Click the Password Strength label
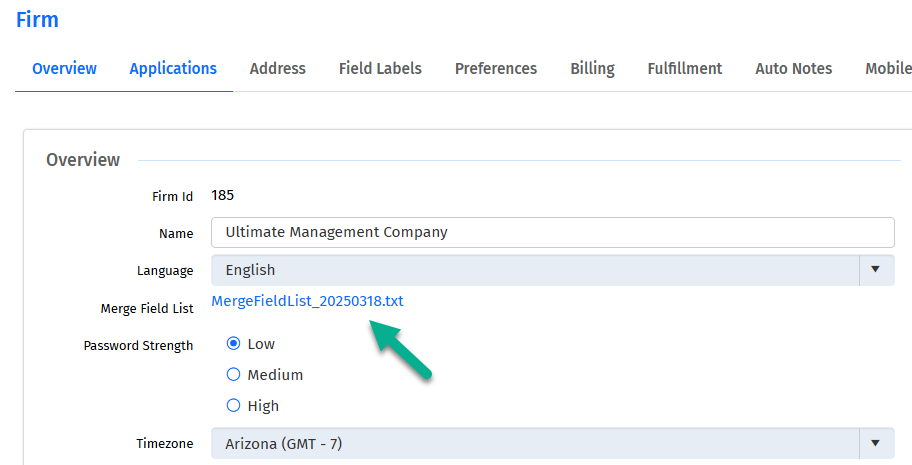This screenshot has height=465, width=912. pos(138,346)
